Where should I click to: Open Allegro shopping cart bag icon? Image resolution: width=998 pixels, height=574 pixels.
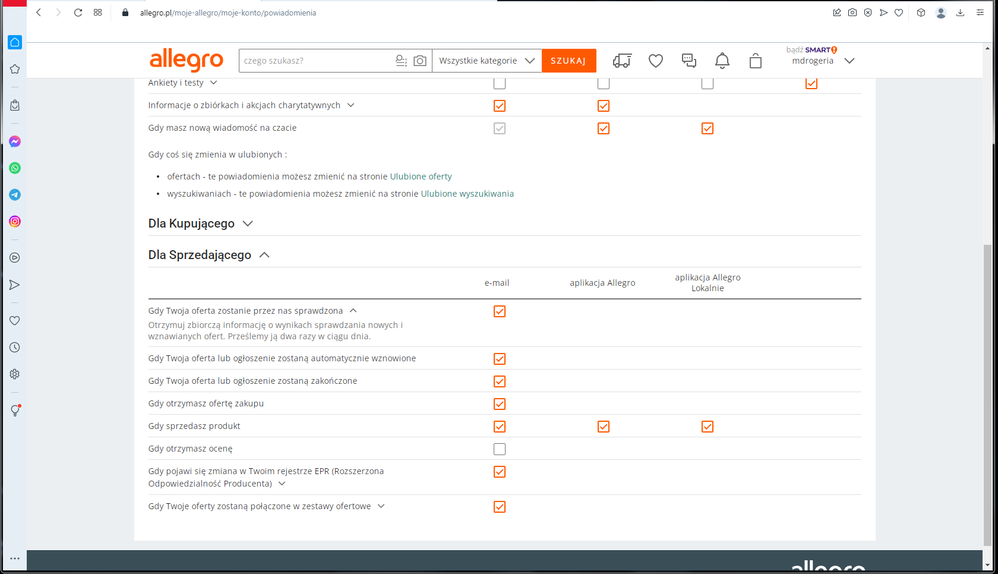(x=756, y=60)
